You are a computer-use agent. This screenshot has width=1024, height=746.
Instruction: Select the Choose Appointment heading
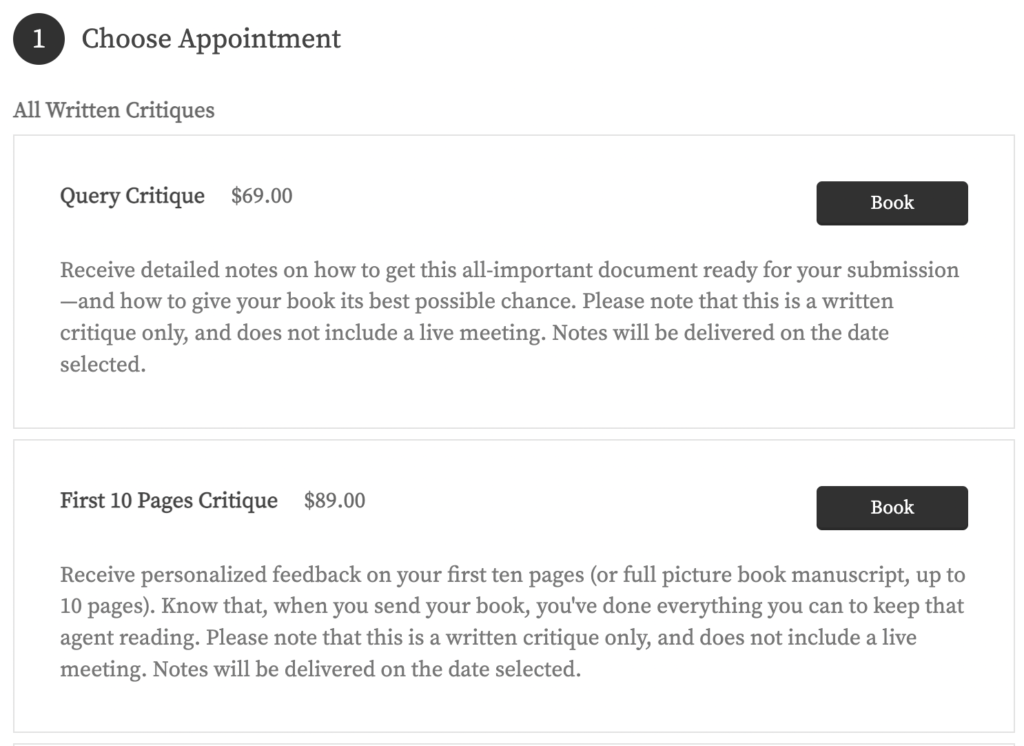(x=212, y=39)
